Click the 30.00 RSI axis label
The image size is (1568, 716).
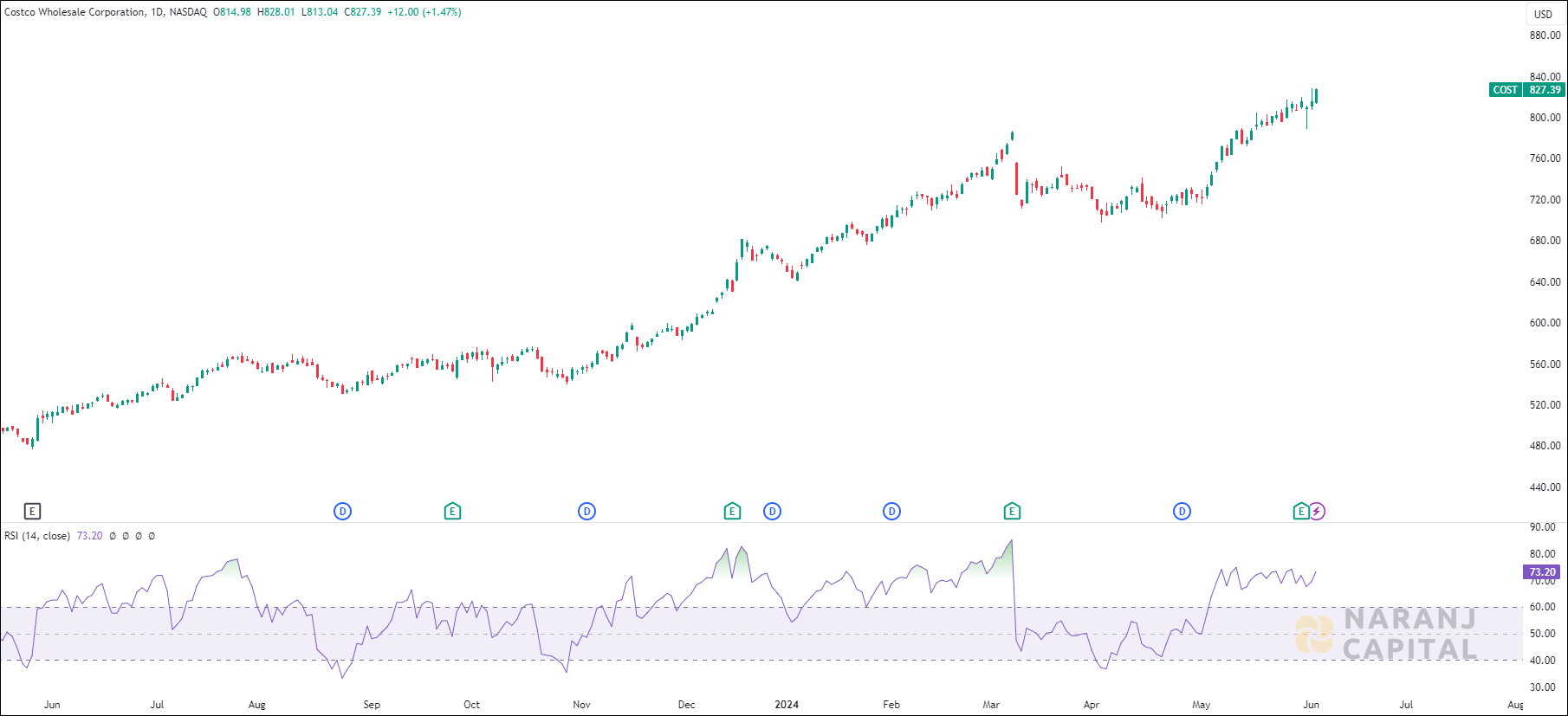[x=1542, y=687]
